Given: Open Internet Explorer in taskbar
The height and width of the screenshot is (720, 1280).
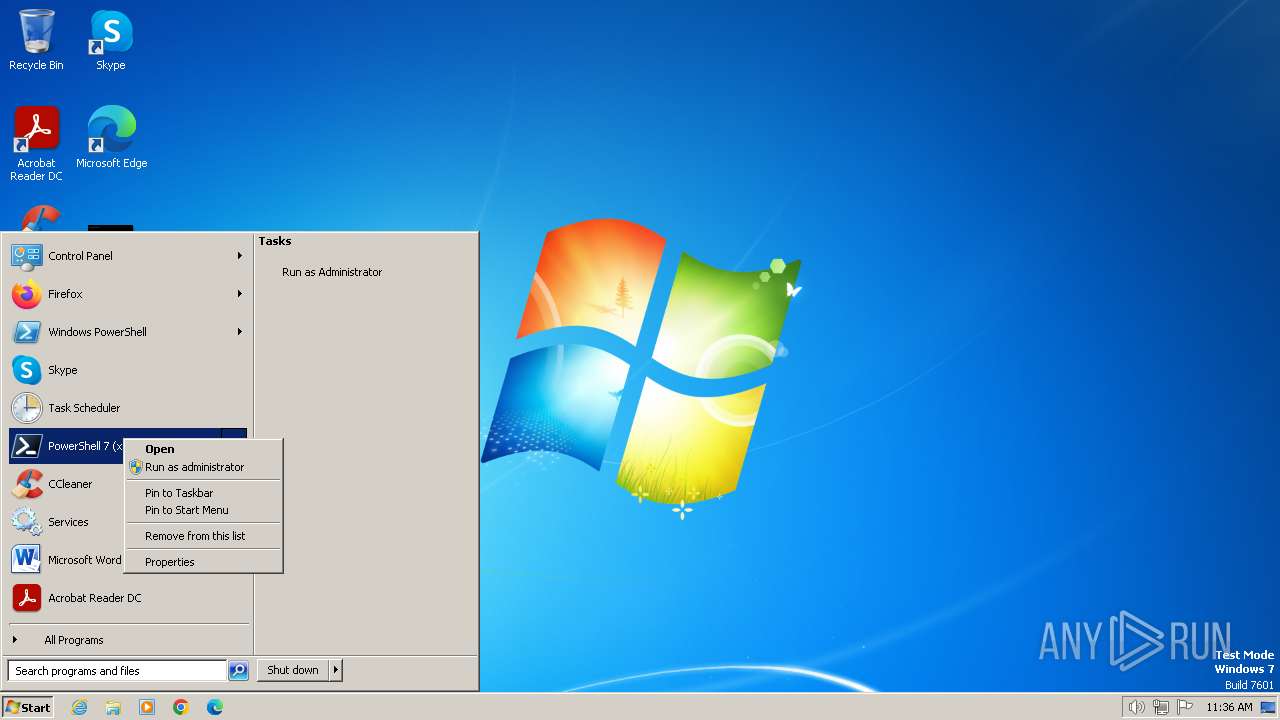Looking at the screenshot, I should coord(80,707).
